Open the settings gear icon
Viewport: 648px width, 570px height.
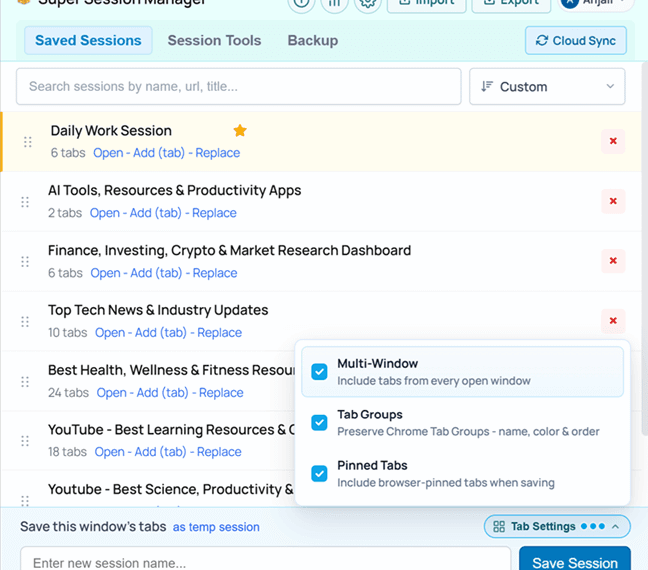click(367, 4)
